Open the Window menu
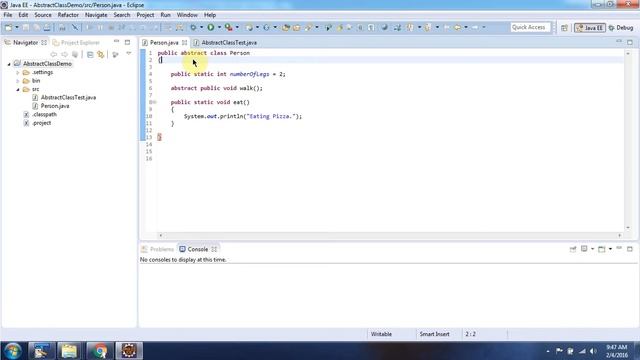The height and width of the screenshot is (360, 640). click(187, 15)
